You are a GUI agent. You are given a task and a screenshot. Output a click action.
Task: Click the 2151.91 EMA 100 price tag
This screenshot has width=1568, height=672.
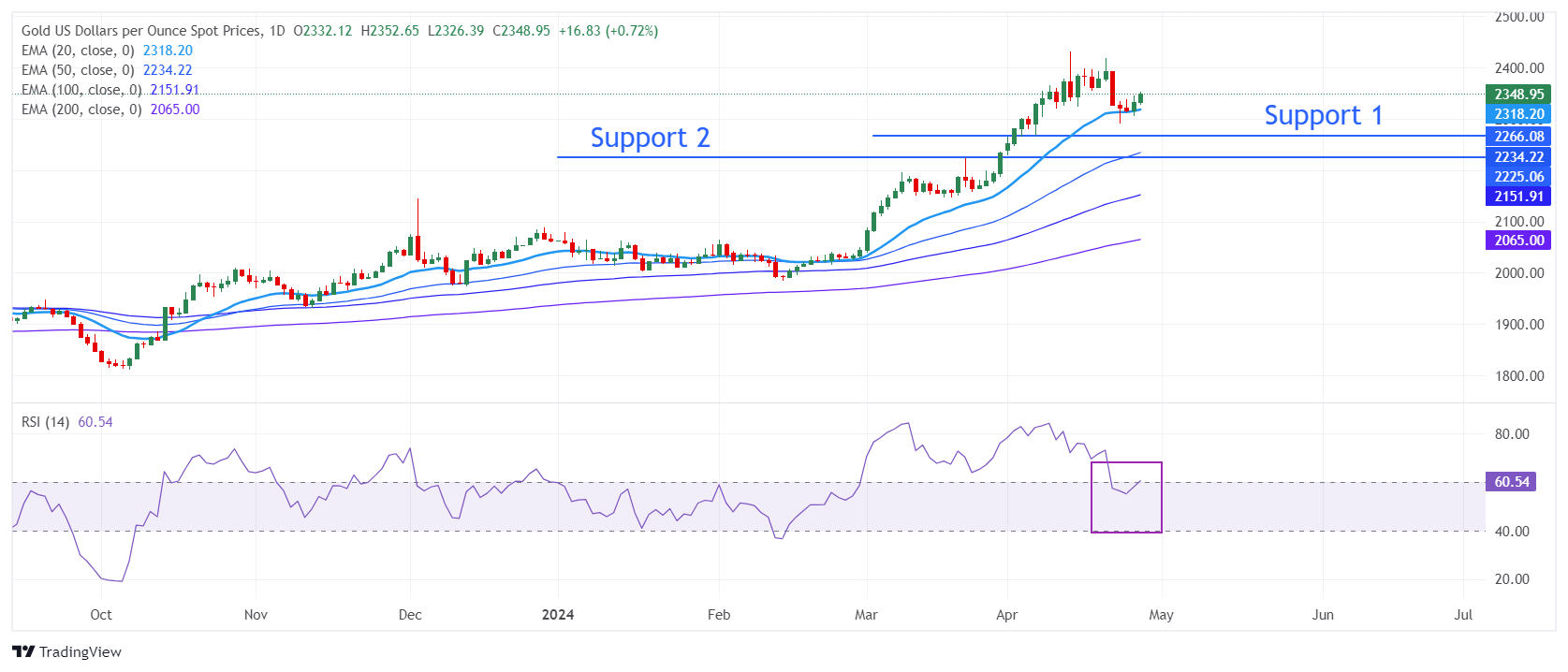click(1517, 197)
